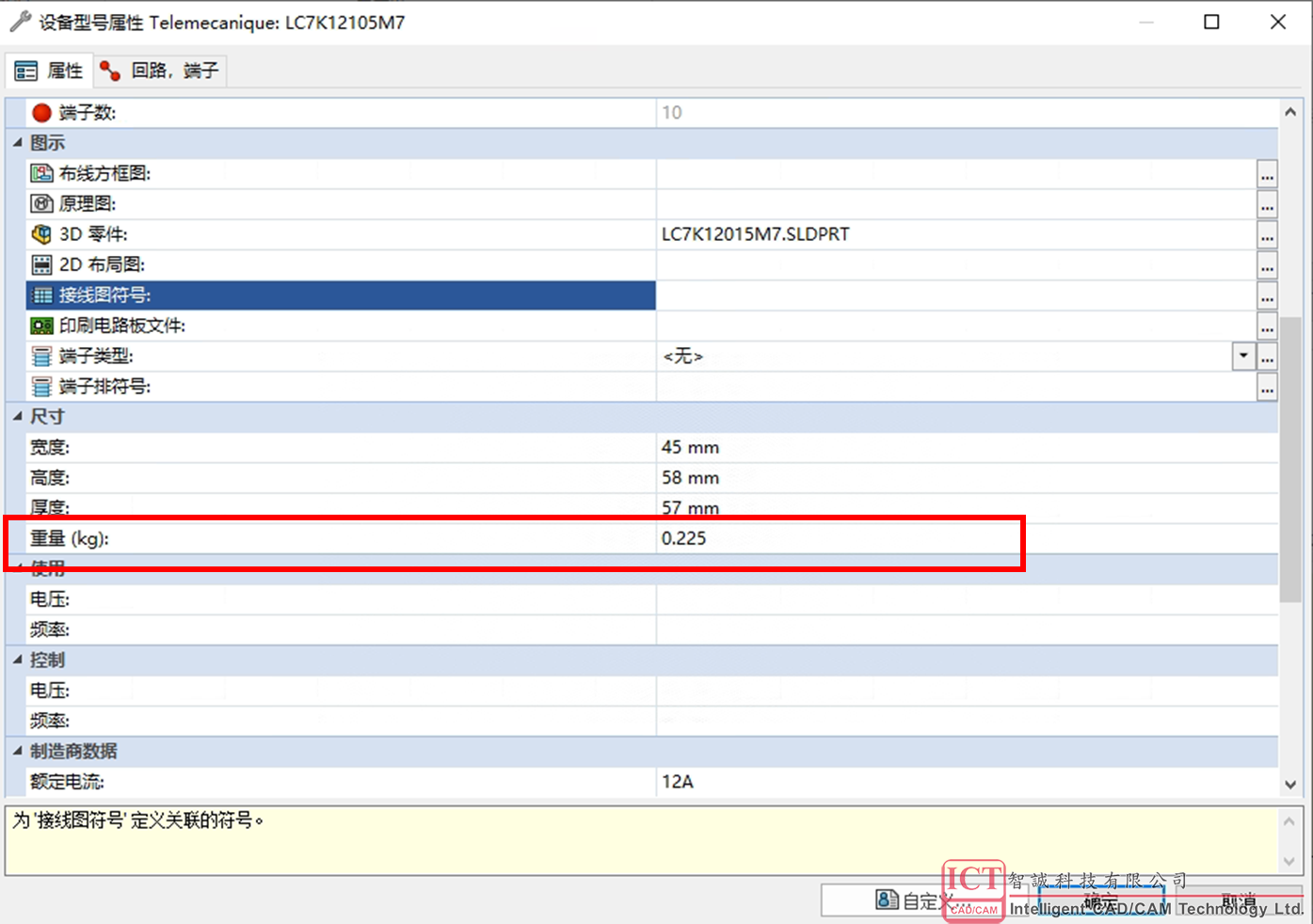The width and height of the screenshot is (1313, 924).
Task: Select the 宽度 property label
Action: [x=50, y=447]
